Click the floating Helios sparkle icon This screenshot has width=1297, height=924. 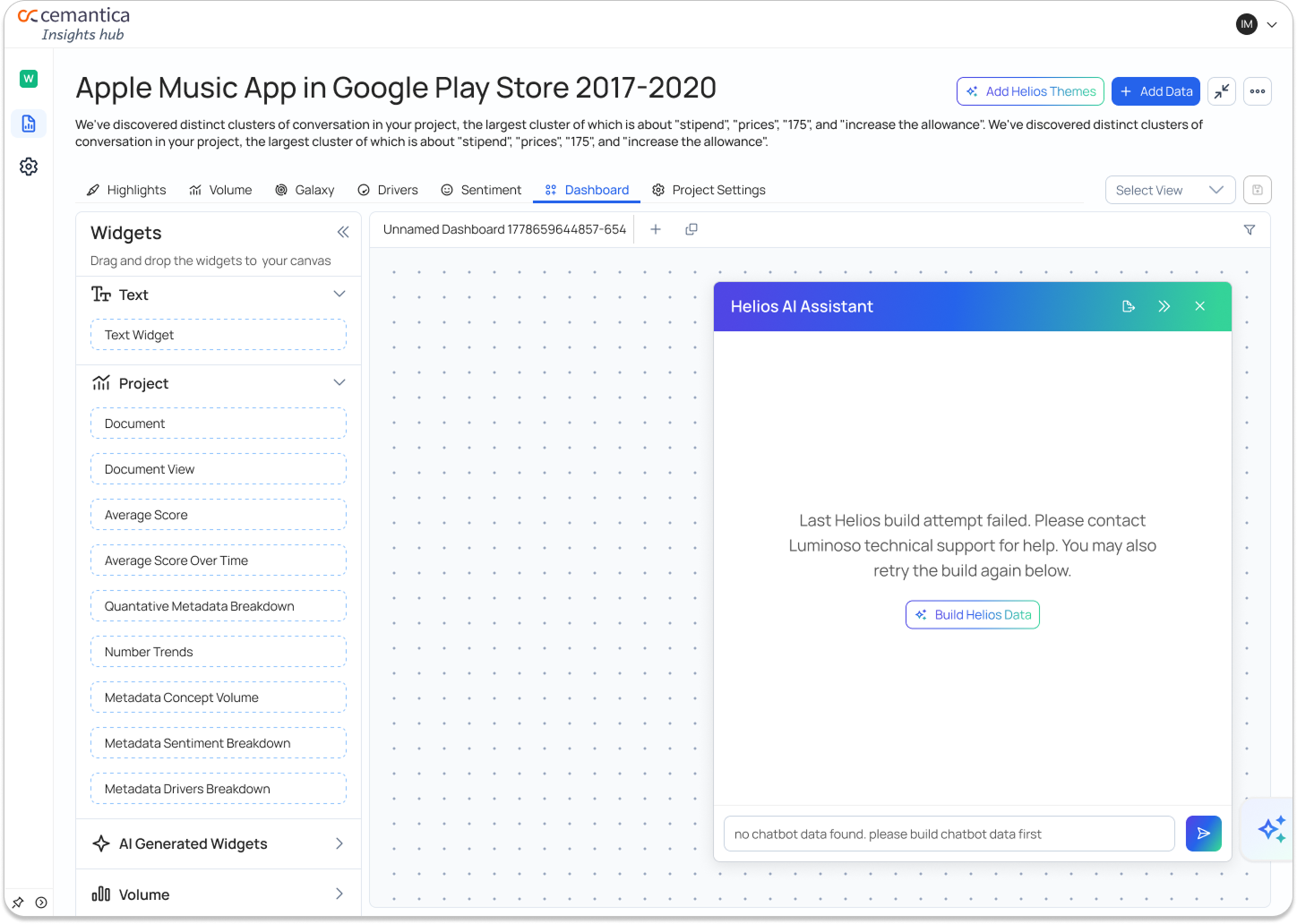click(x=1271, y=829)
